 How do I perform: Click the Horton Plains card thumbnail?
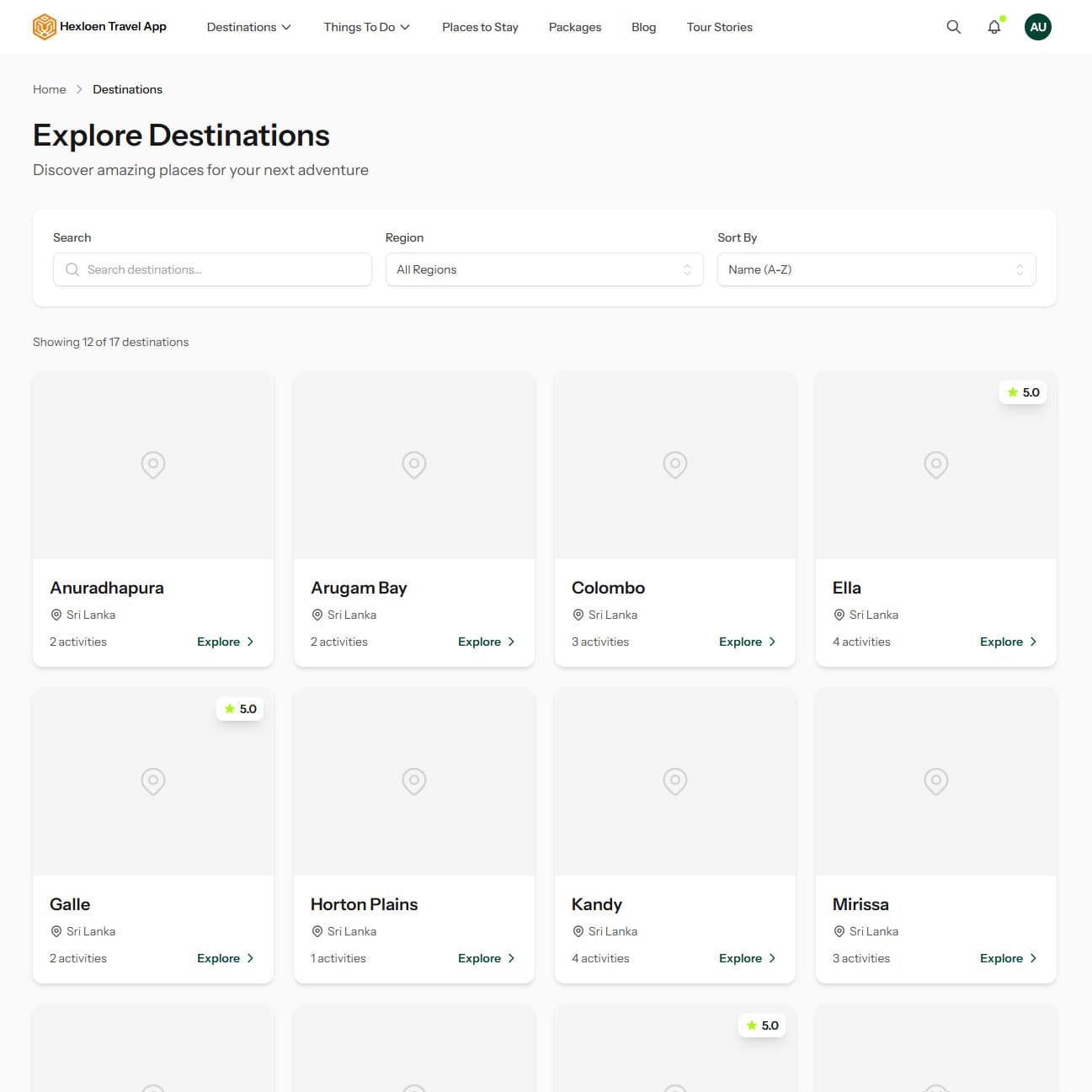pos(413,780)
